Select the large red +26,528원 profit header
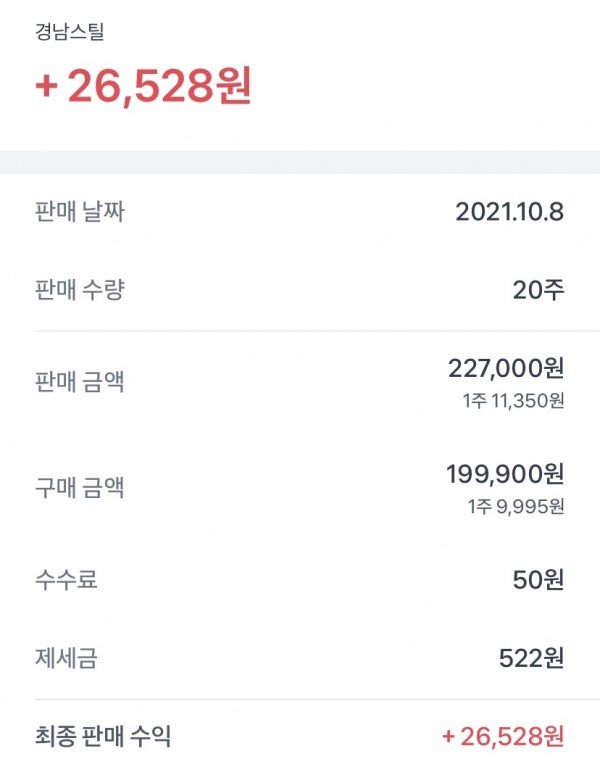 [143, 87]
